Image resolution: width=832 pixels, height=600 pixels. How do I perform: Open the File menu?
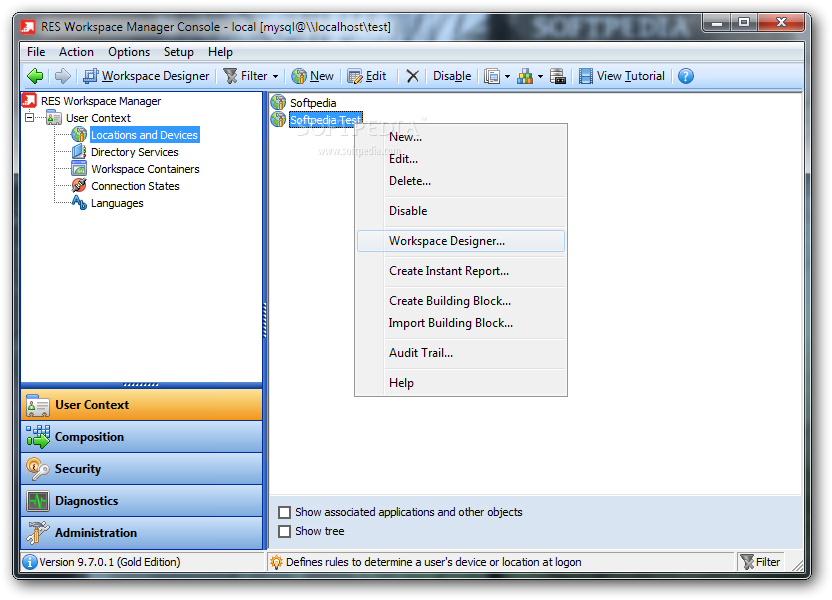(x=36, y=52)
